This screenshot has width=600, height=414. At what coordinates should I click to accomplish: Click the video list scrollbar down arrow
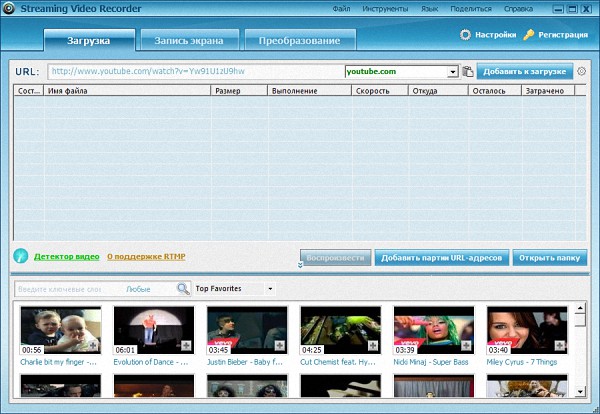580,391
